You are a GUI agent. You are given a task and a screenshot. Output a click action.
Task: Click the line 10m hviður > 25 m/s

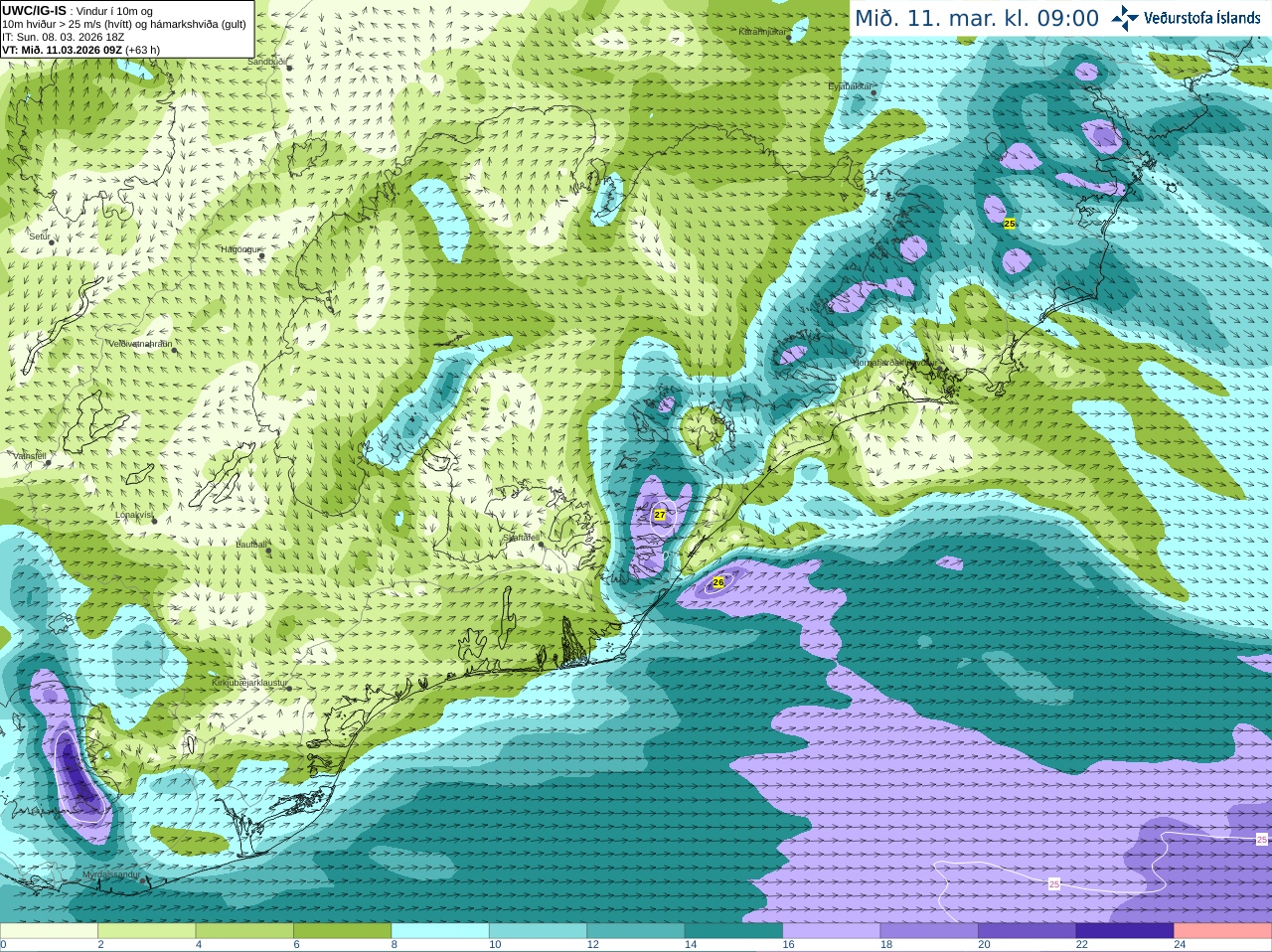pyautogui.click(x=124, y=24)
